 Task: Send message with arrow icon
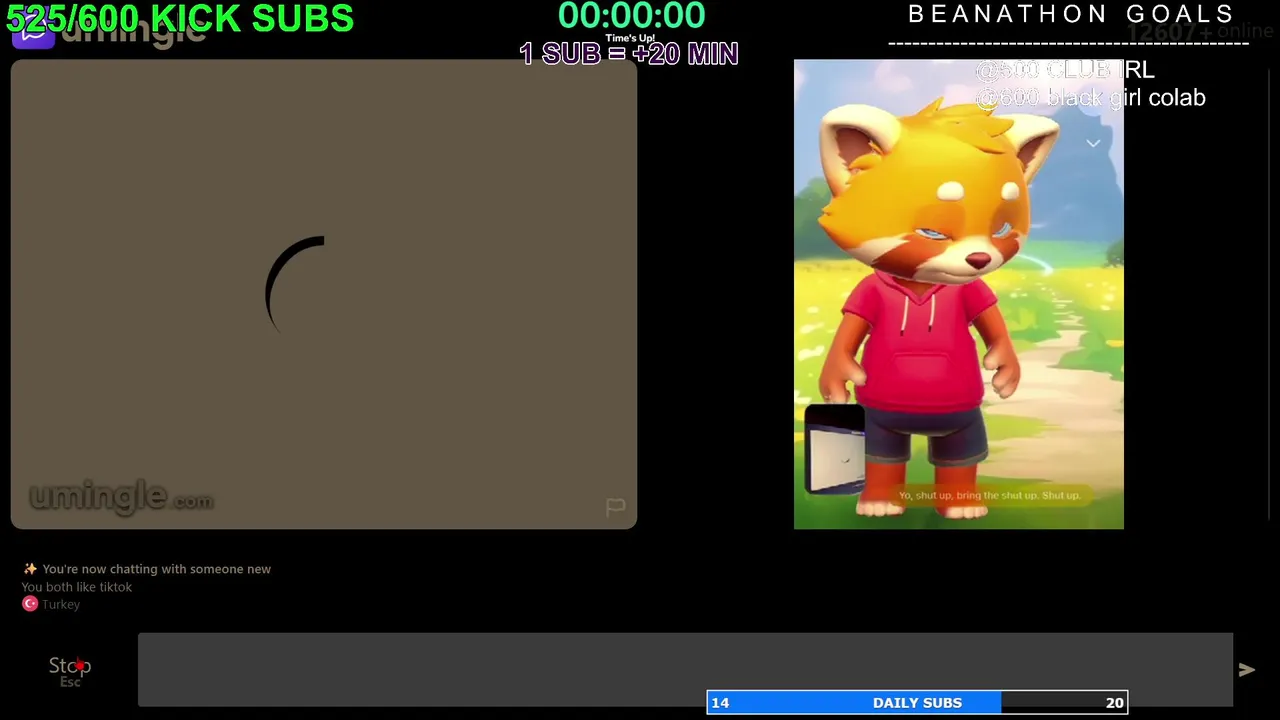pos(1247,670)
